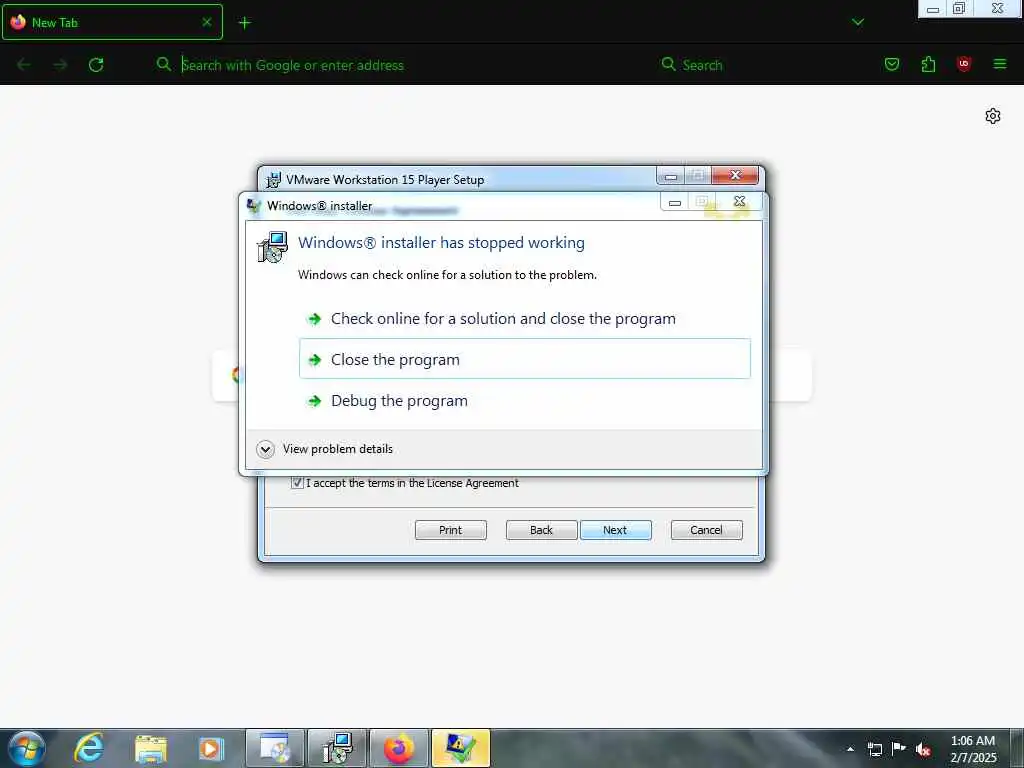This screenshot has width=1024, height=768.
Task: Minimize the VMware Workstation Setup window
Action: coord(671,176)
